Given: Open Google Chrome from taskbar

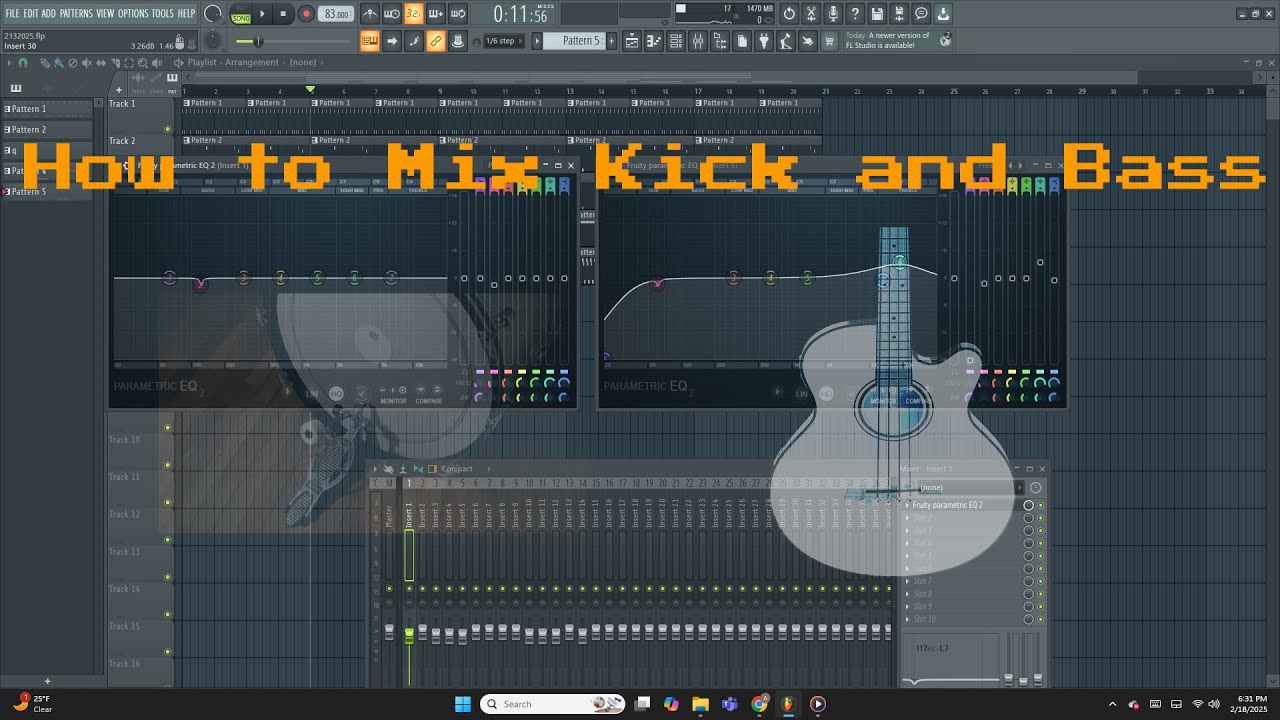Looking at the screenshot, I should tap(760, 704).
